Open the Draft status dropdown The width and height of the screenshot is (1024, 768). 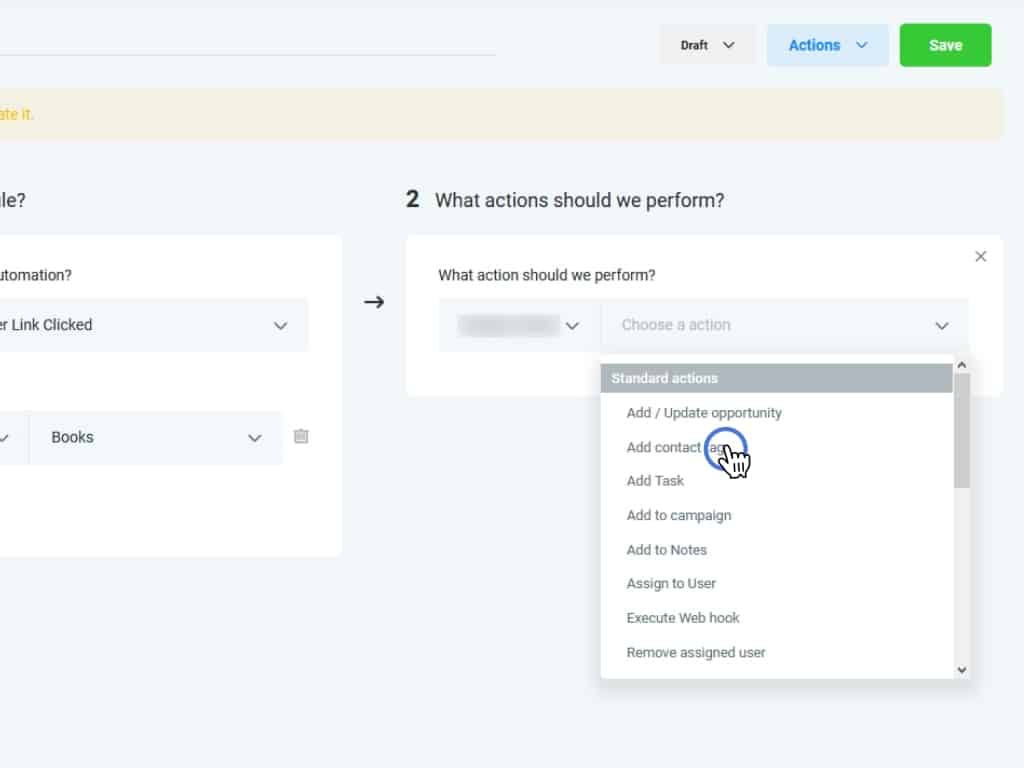coord(707,45)
